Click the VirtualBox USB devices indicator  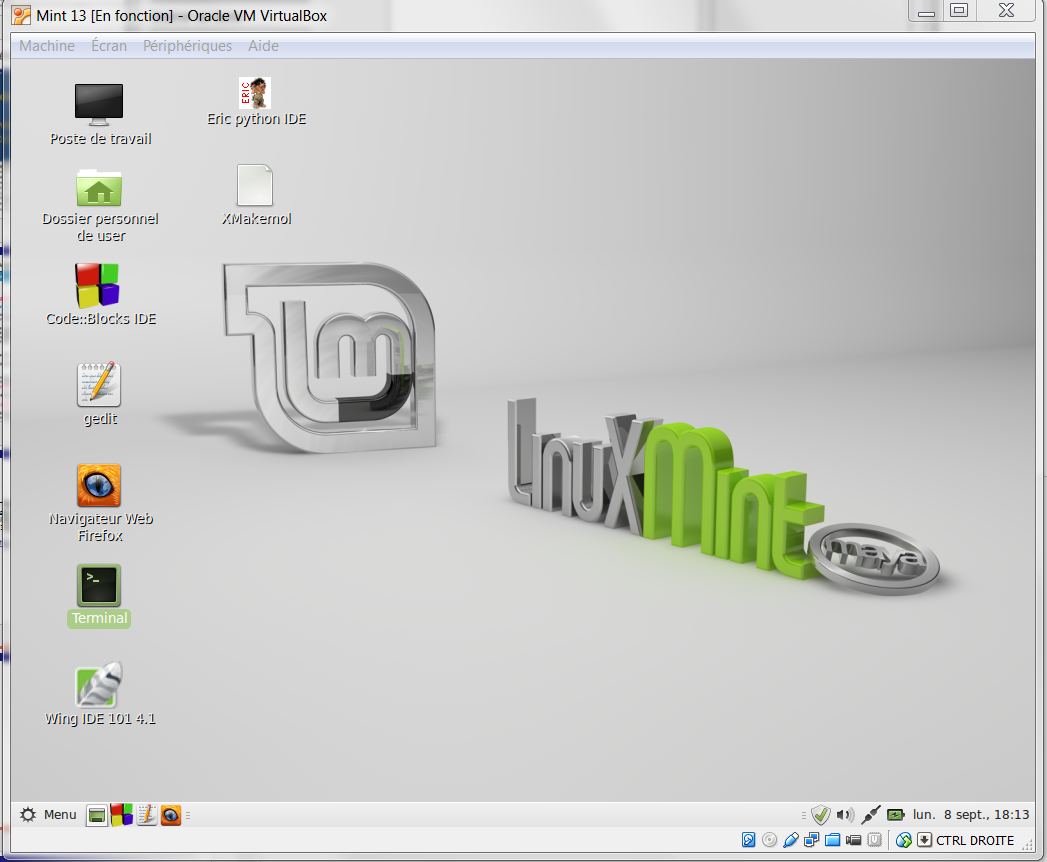(x=791, y=840)
